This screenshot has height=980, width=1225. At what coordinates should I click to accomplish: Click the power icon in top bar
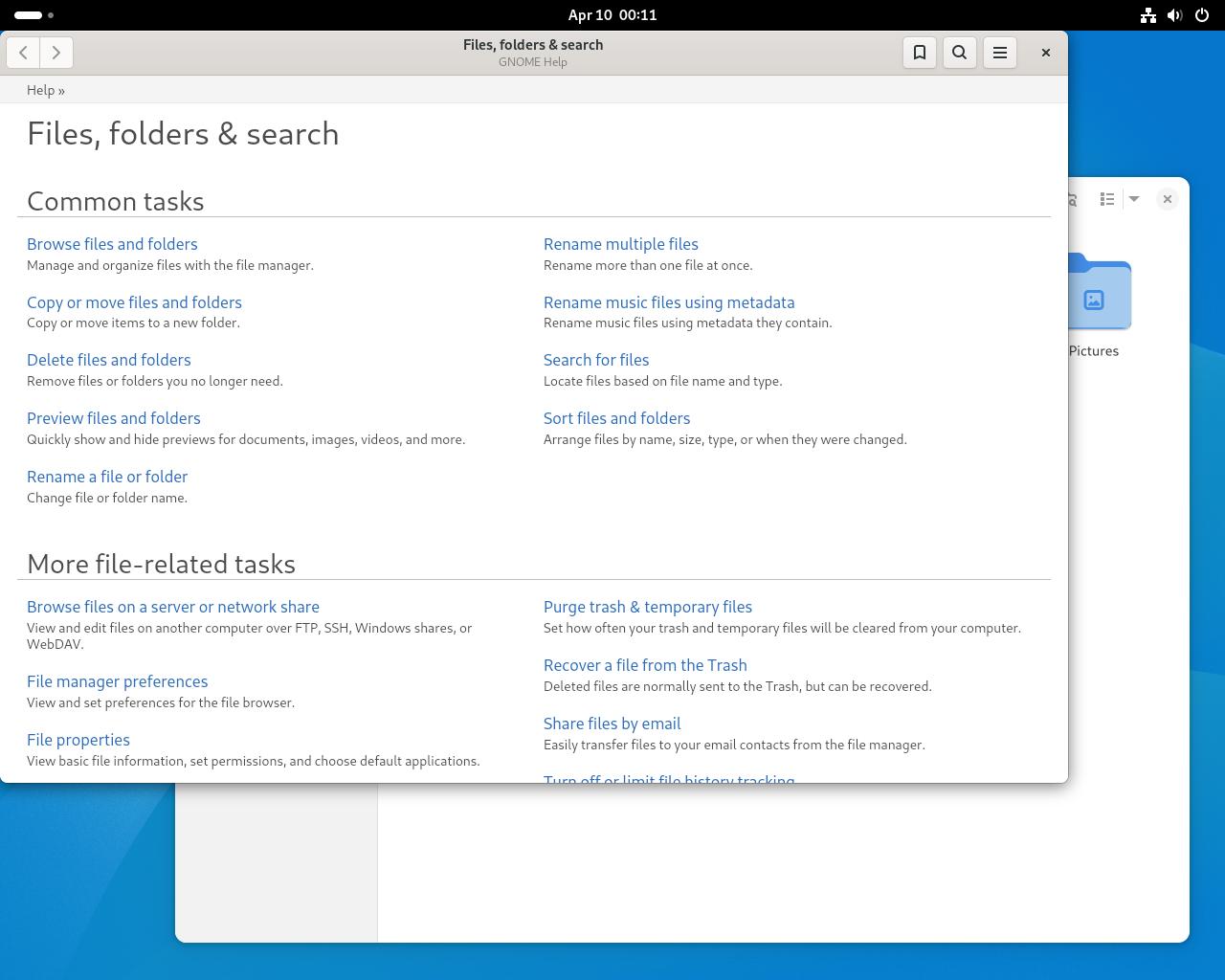click(1203, 14)
